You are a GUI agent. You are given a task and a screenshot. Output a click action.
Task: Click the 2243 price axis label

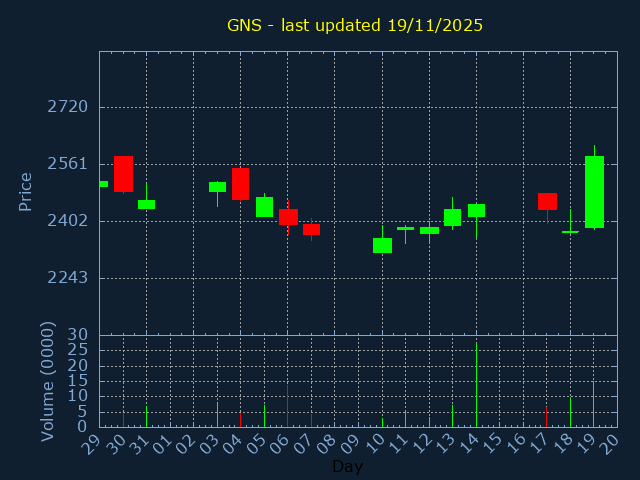click(x=68, y=278)
